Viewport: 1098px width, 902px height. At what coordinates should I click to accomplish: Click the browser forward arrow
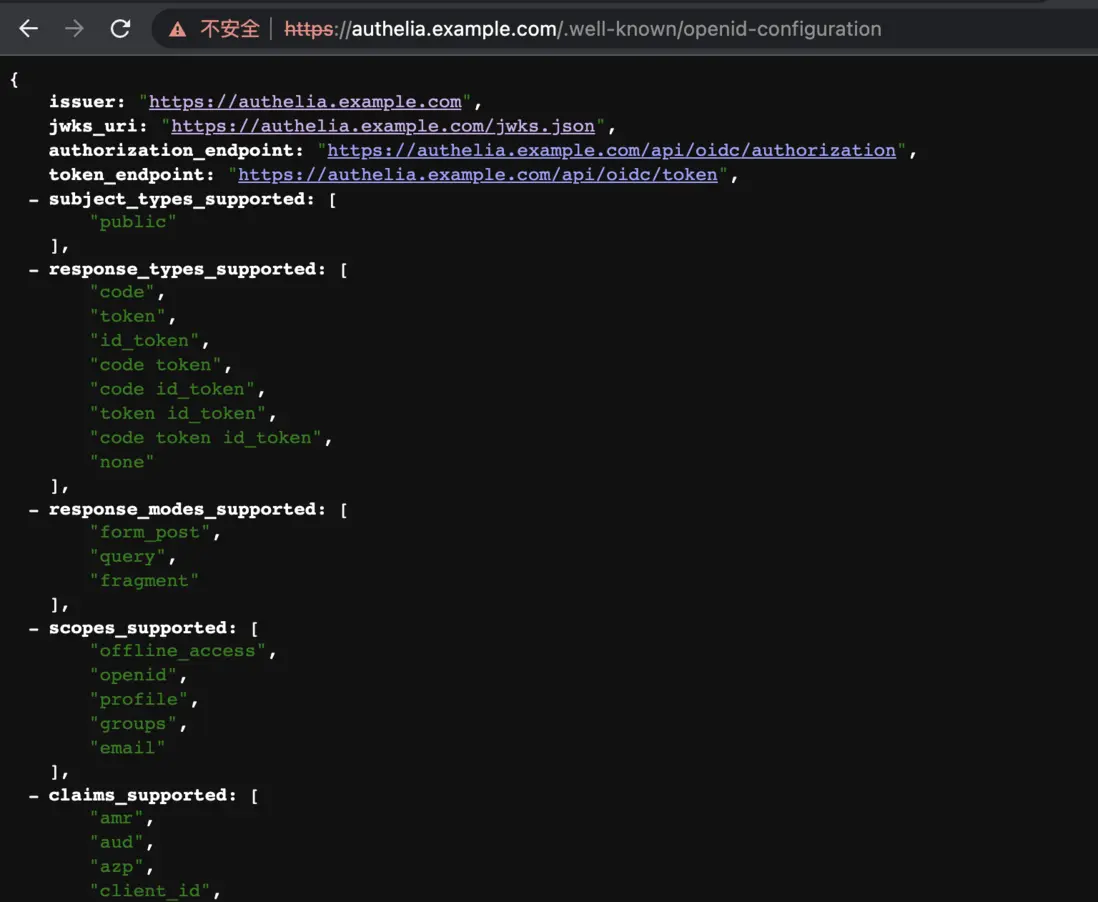pyautogui.click(x=75, y=29)
